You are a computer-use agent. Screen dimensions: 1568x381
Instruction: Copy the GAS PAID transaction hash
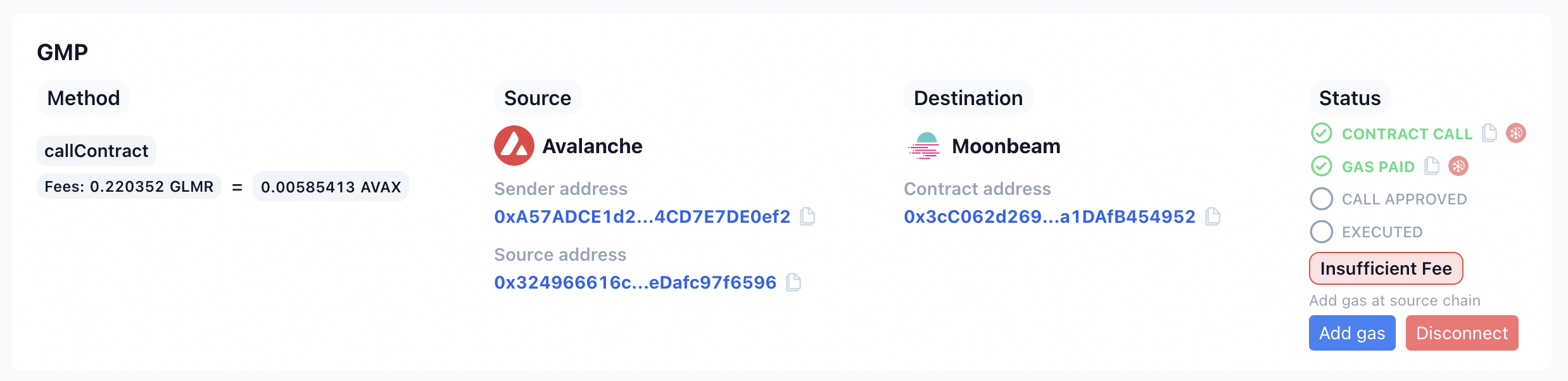[x=1432, y=166]
